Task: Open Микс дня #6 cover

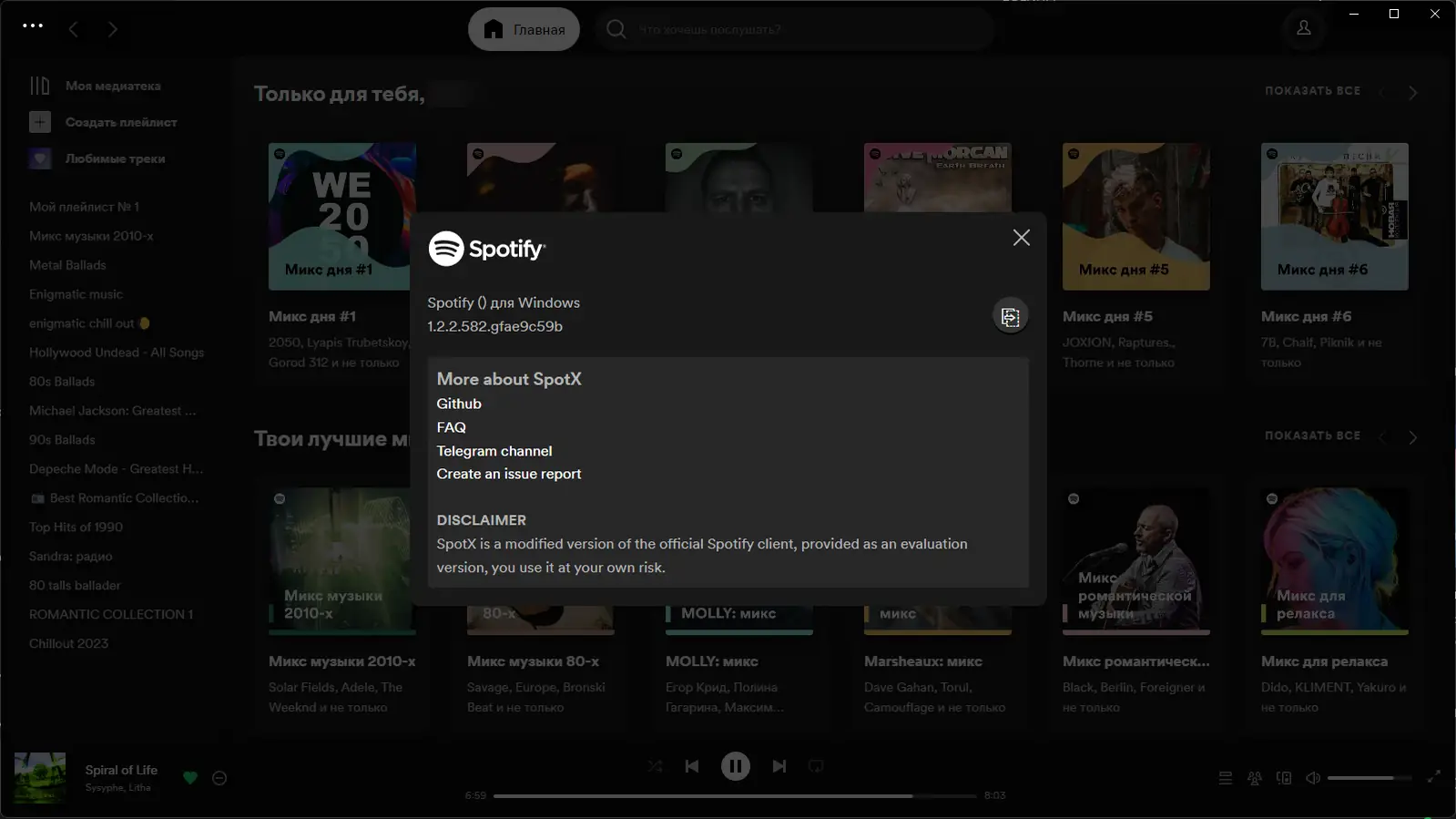Action: (x=1335, y=216)
